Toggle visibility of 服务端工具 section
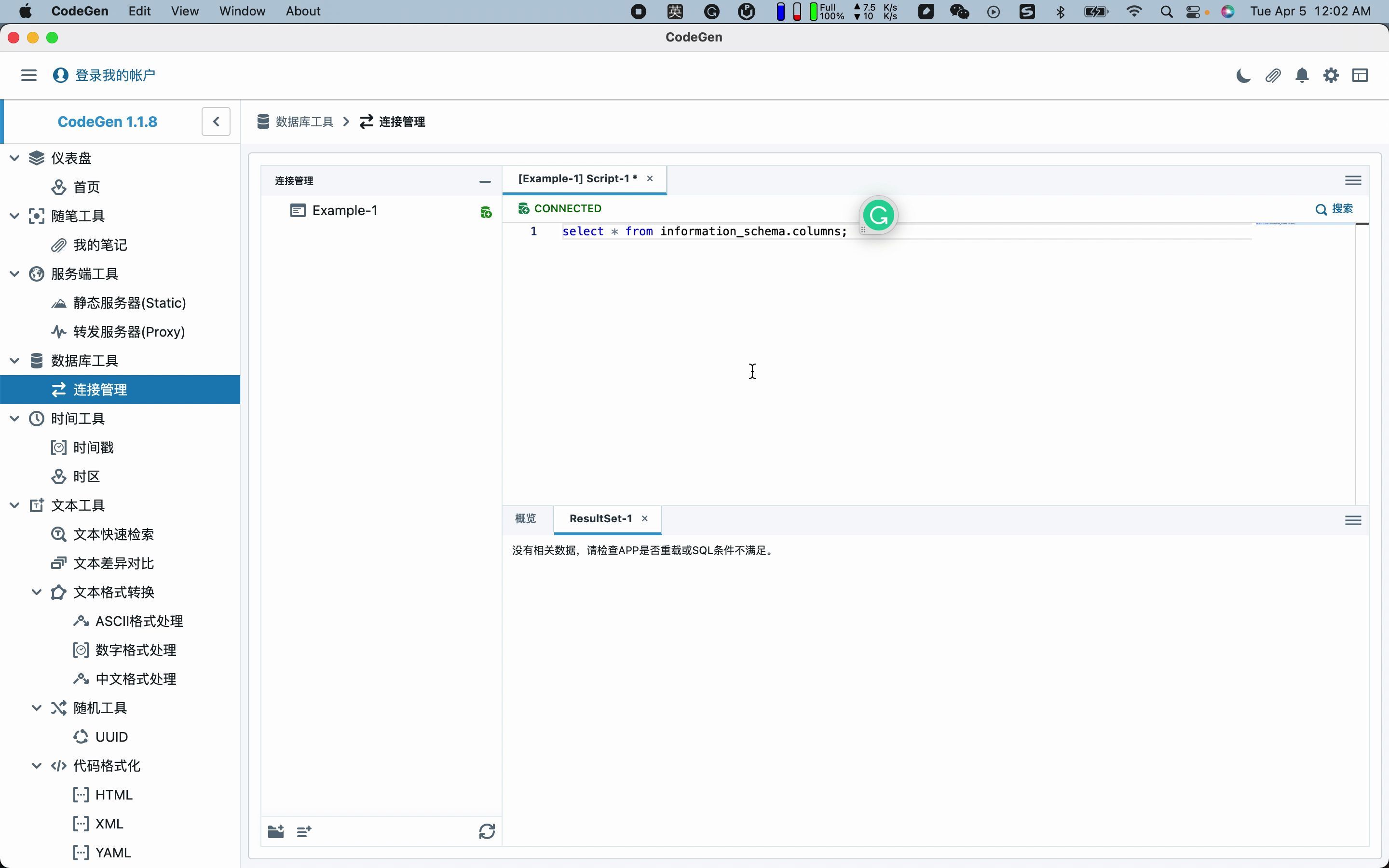 tap(15, 273)
